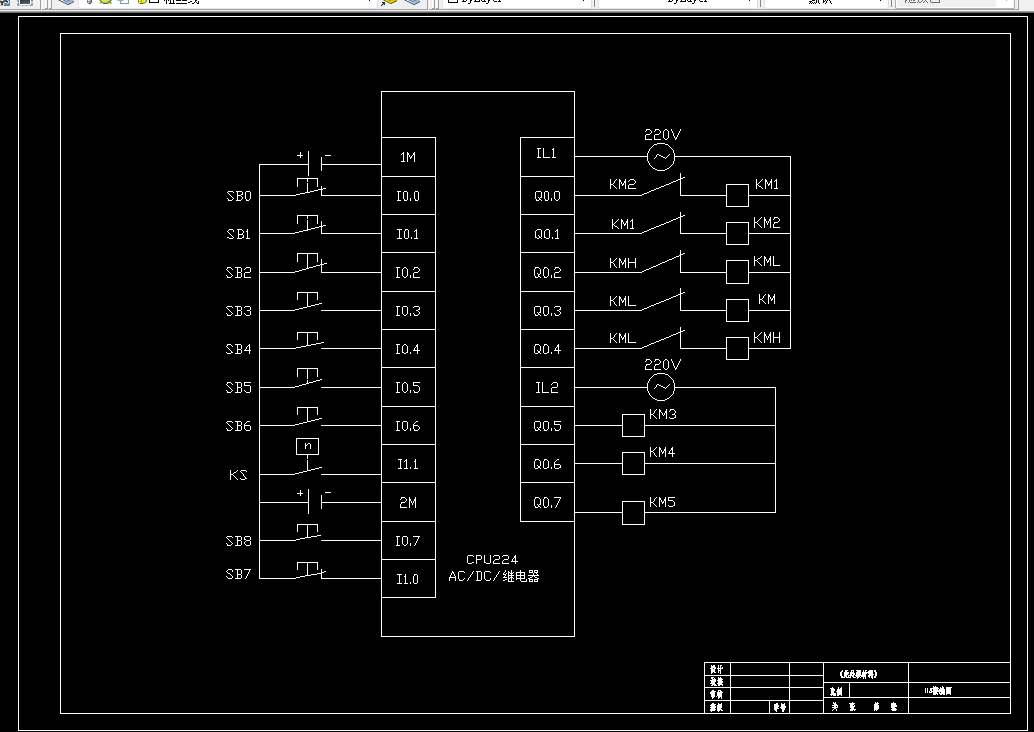Pick the KS speed relay label

coord(238,475)
